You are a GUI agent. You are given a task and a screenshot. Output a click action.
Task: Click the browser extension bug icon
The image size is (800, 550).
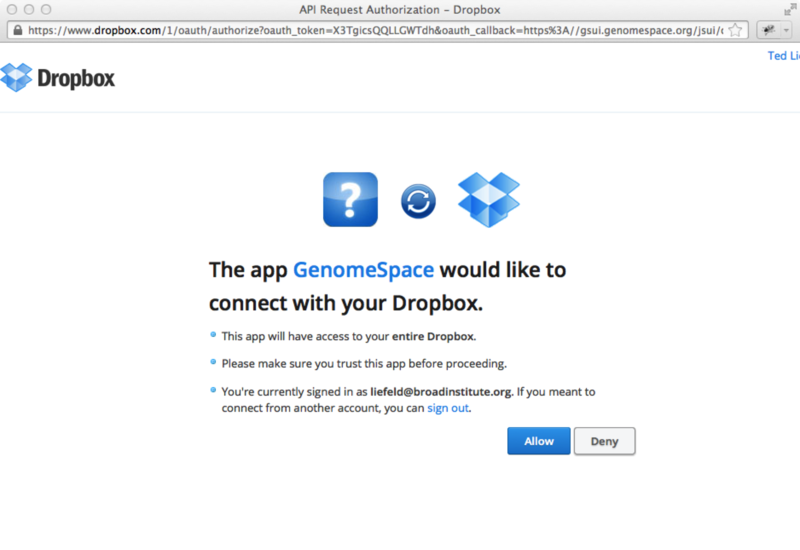pyautogui.click(x=768, y=30)
